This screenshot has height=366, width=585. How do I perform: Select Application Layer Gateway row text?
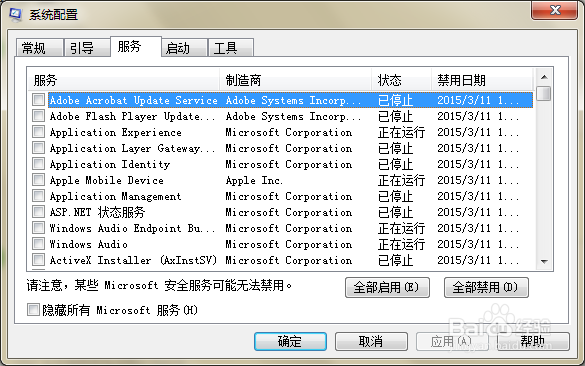click(132, 148)
